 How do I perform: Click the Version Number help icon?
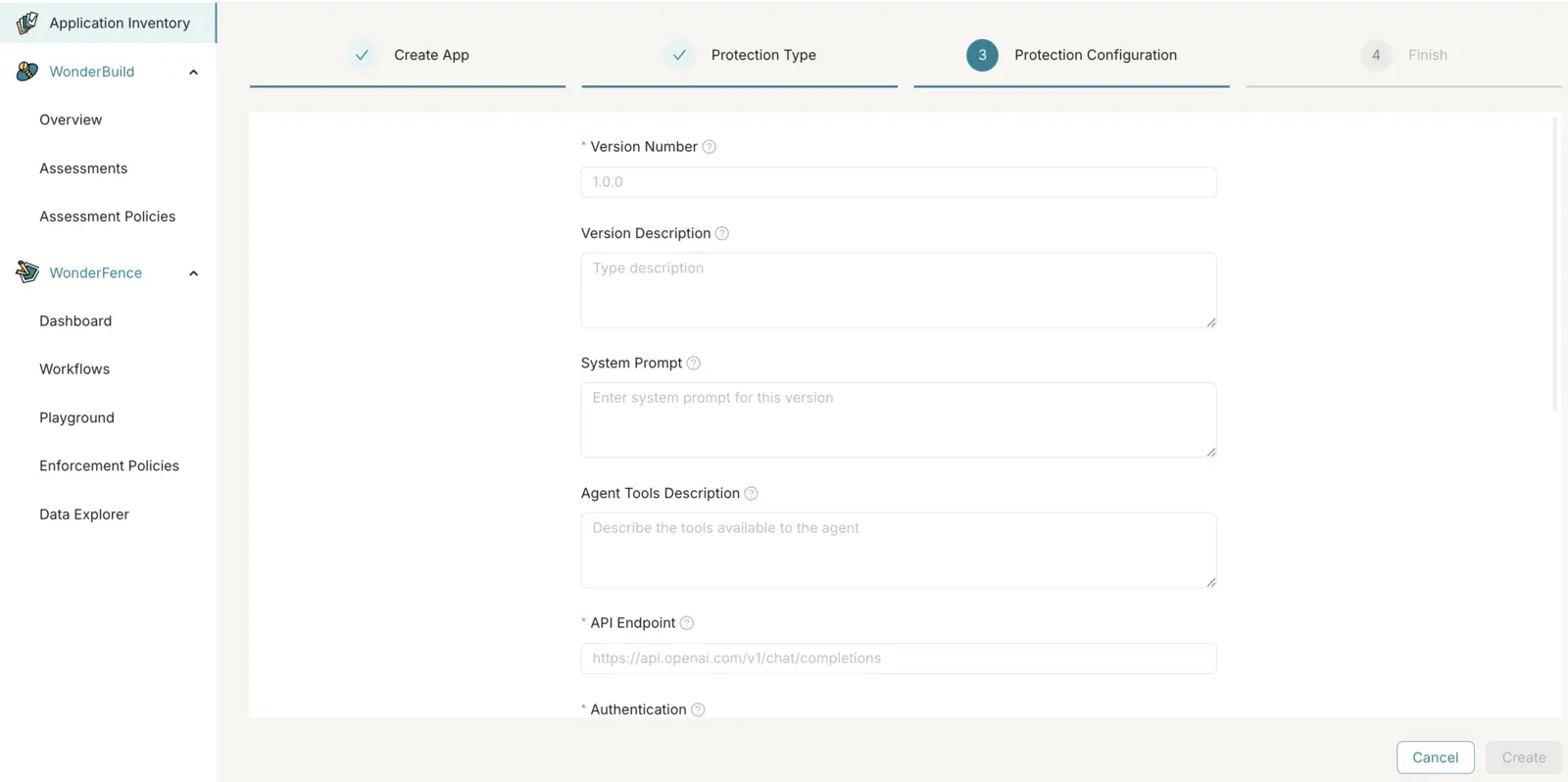click(x=710, y=147)
